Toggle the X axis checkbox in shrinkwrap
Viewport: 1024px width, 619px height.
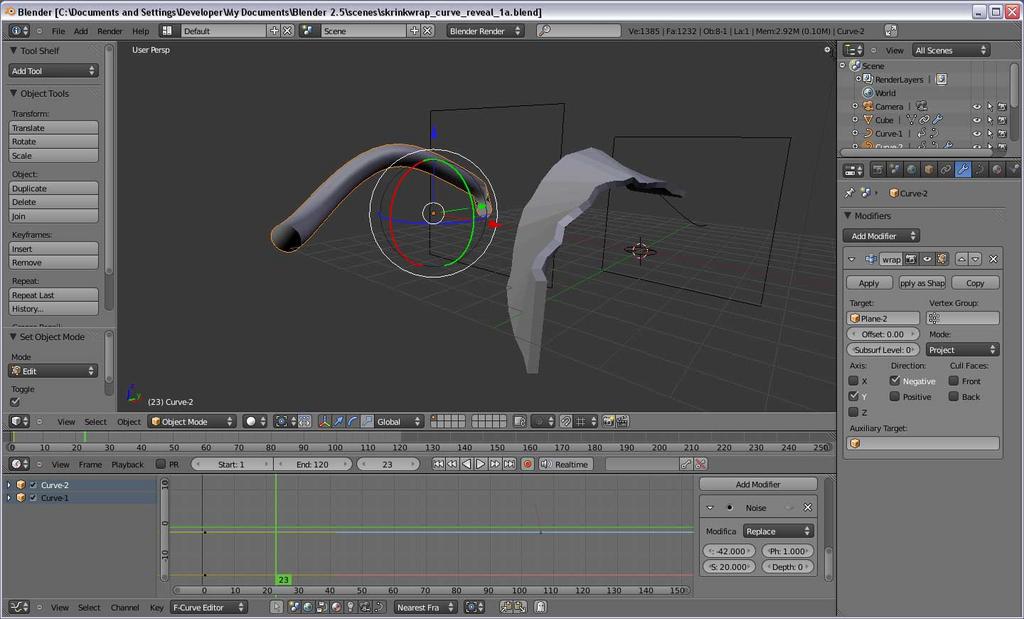click(x=854, y=381)
